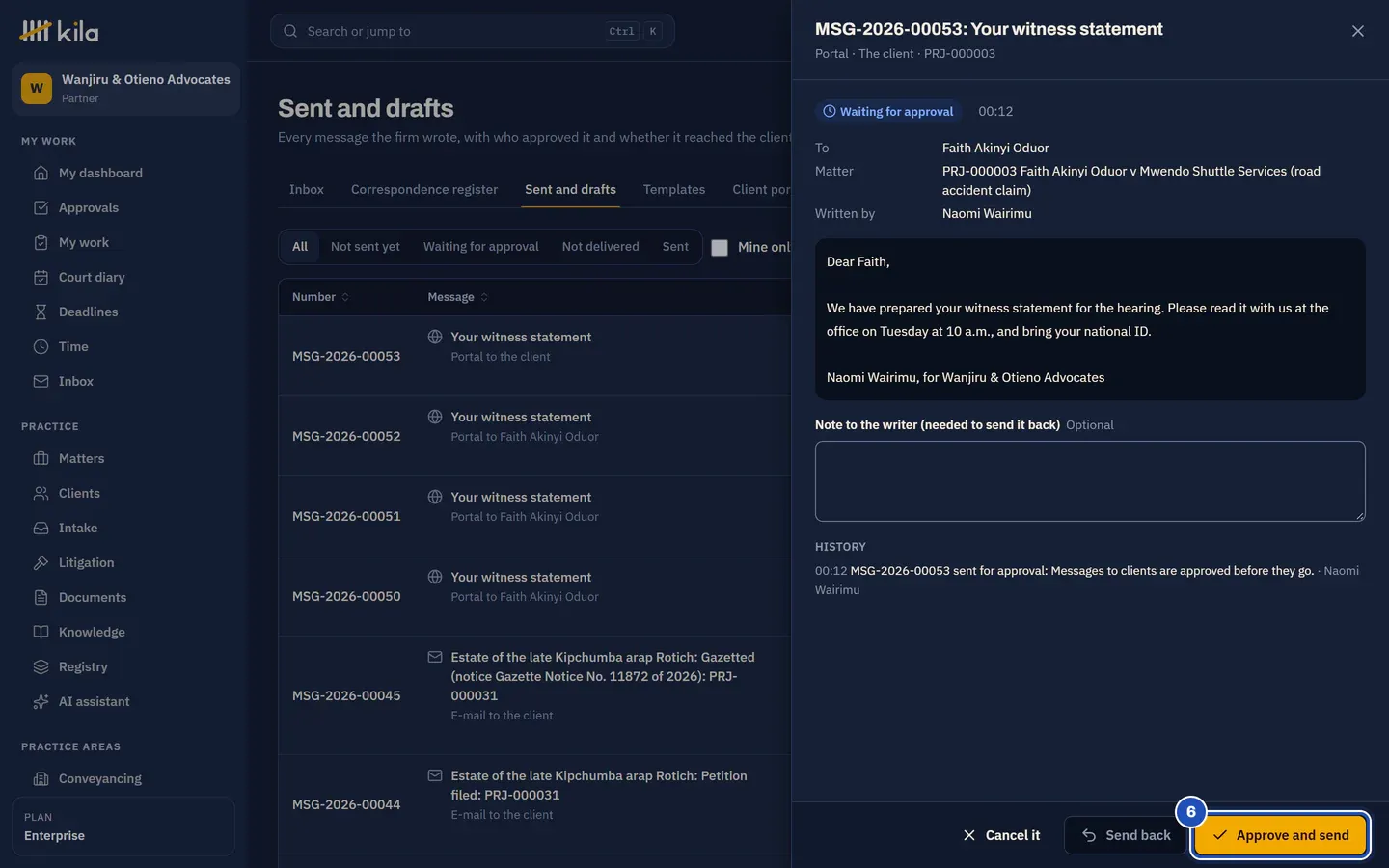
Task: Toggle the Mine only checkbox
Action: coord(720,247)
